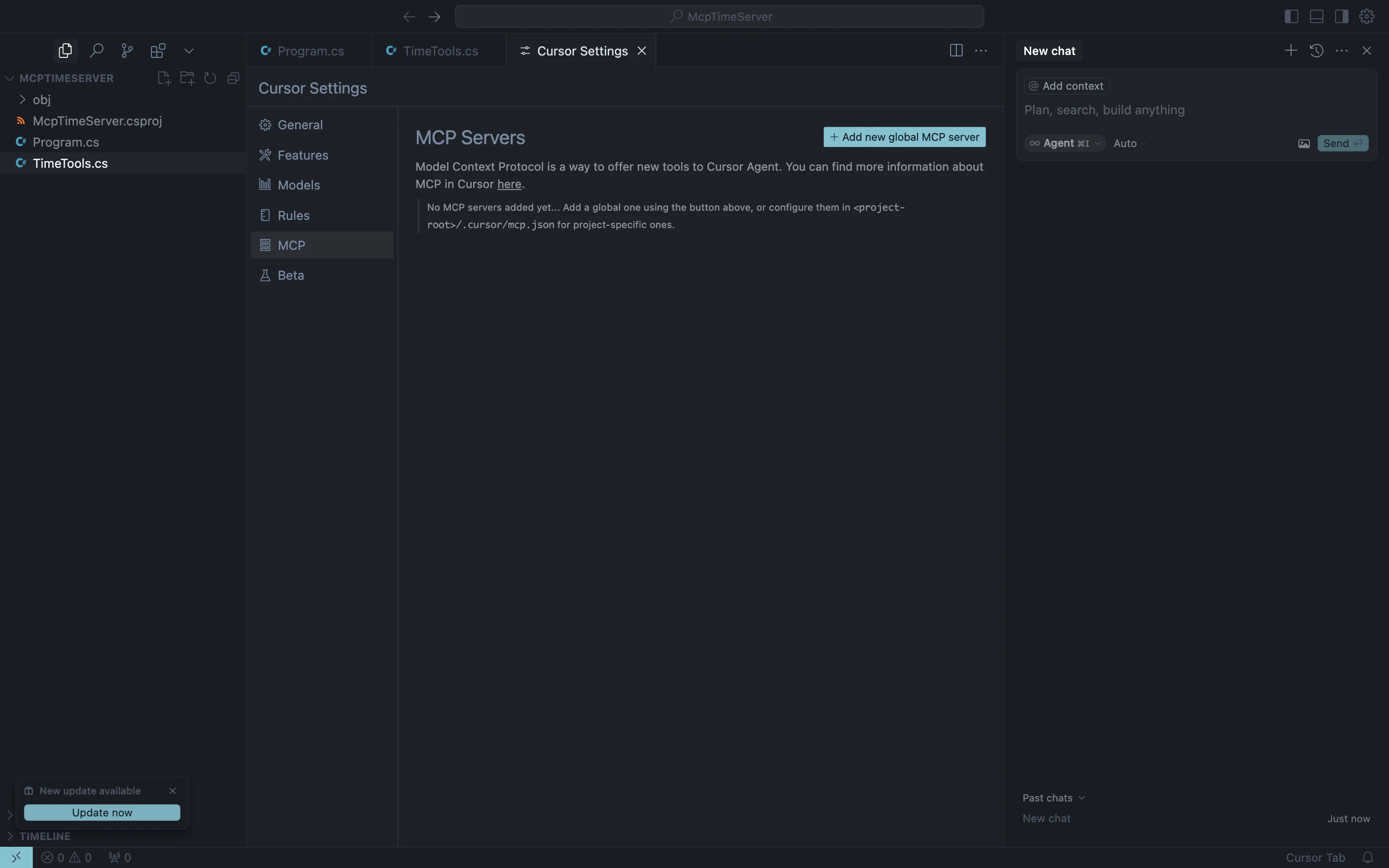The height and width of the screenshot is (868, 1389).
Task: Show chat history icon
Action: pos(1317,51)
